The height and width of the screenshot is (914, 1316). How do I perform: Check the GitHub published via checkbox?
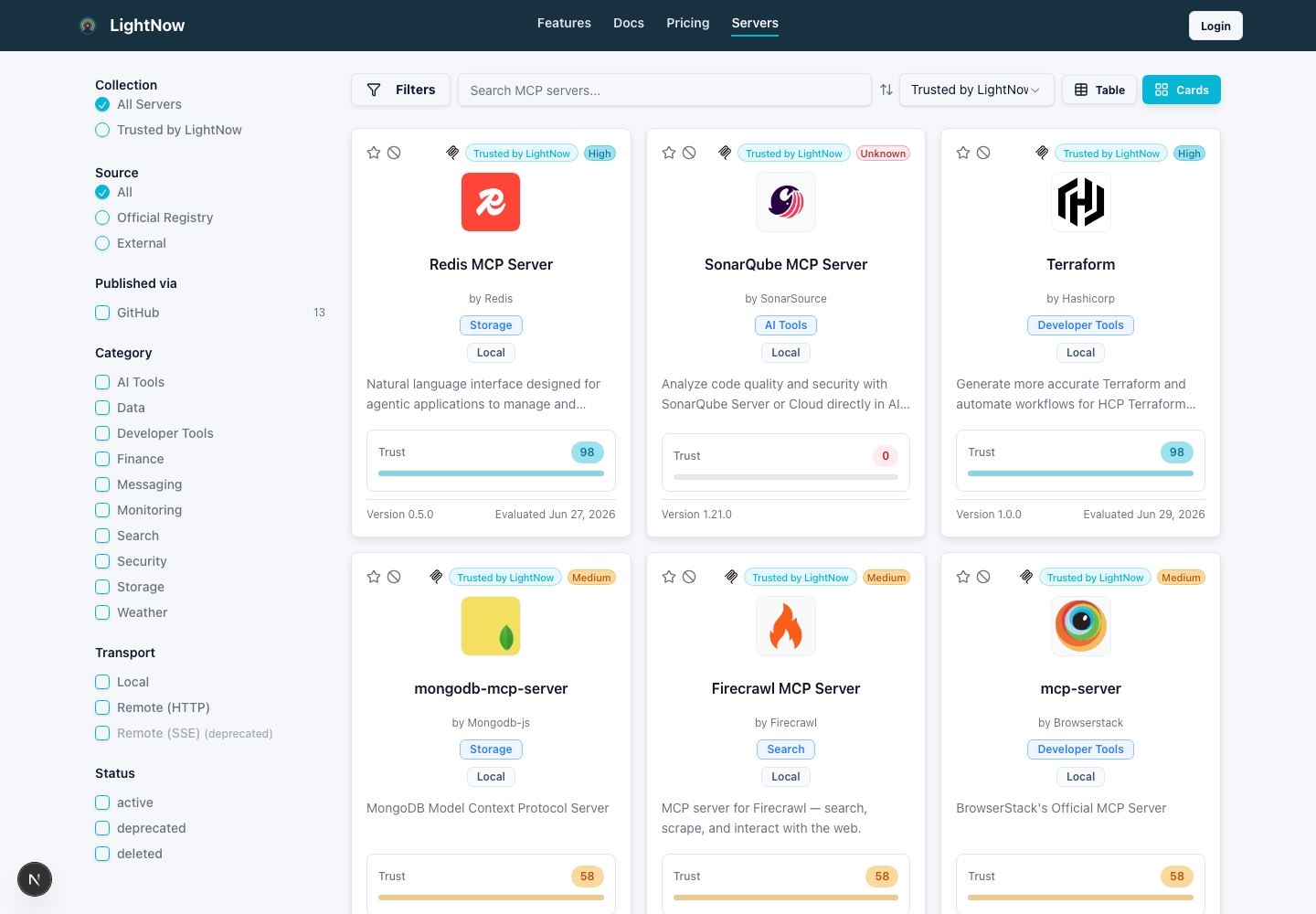102,313
